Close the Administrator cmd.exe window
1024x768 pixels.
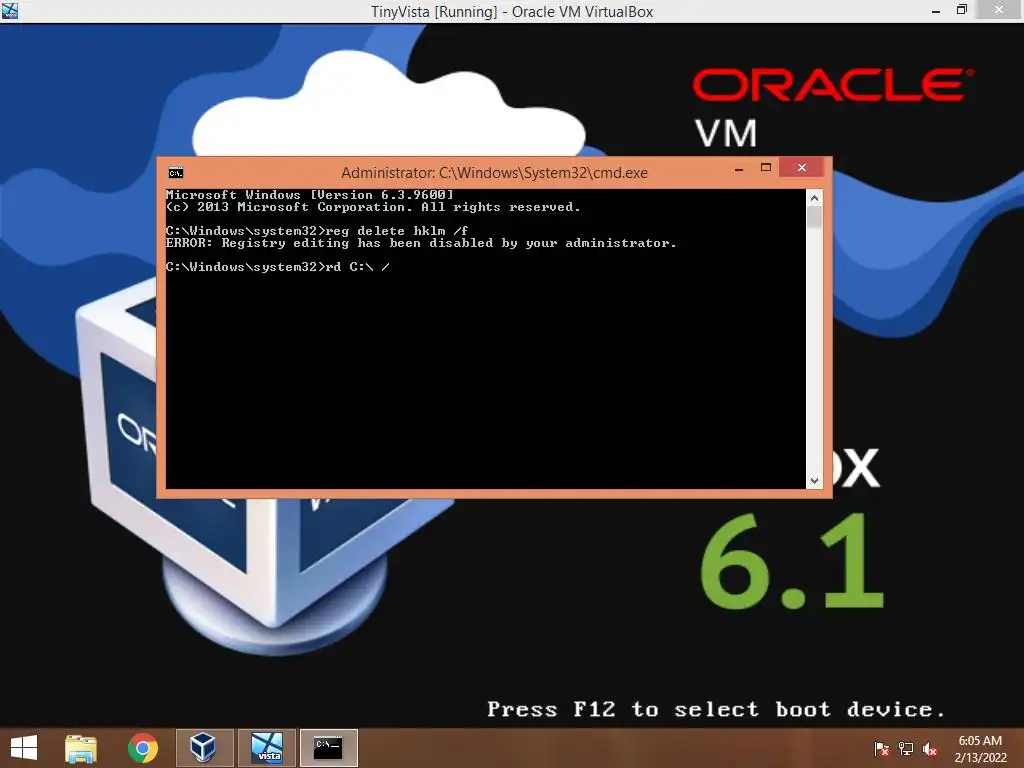[802, 168]
